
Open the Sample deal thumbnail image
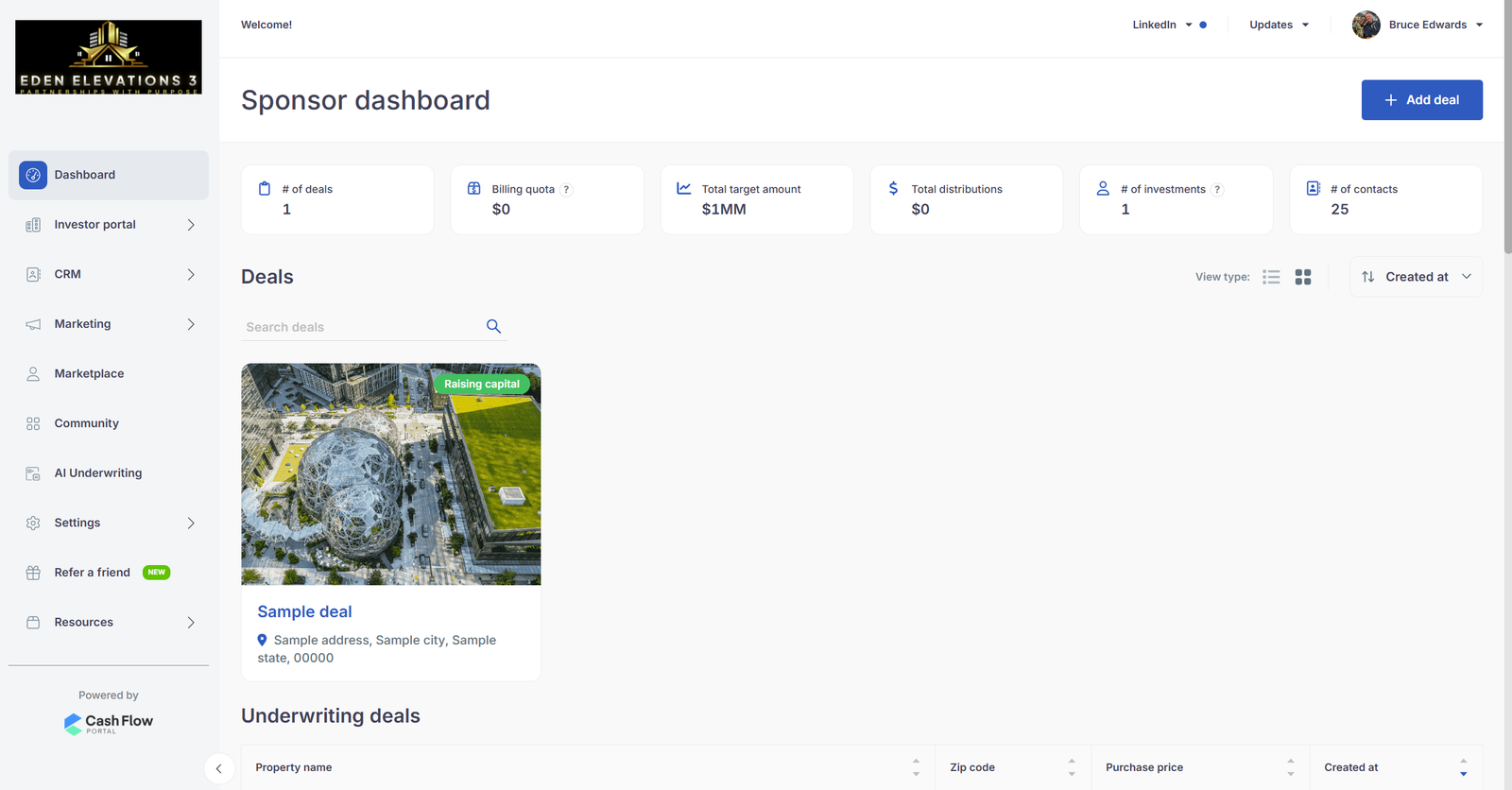(391, 474)
